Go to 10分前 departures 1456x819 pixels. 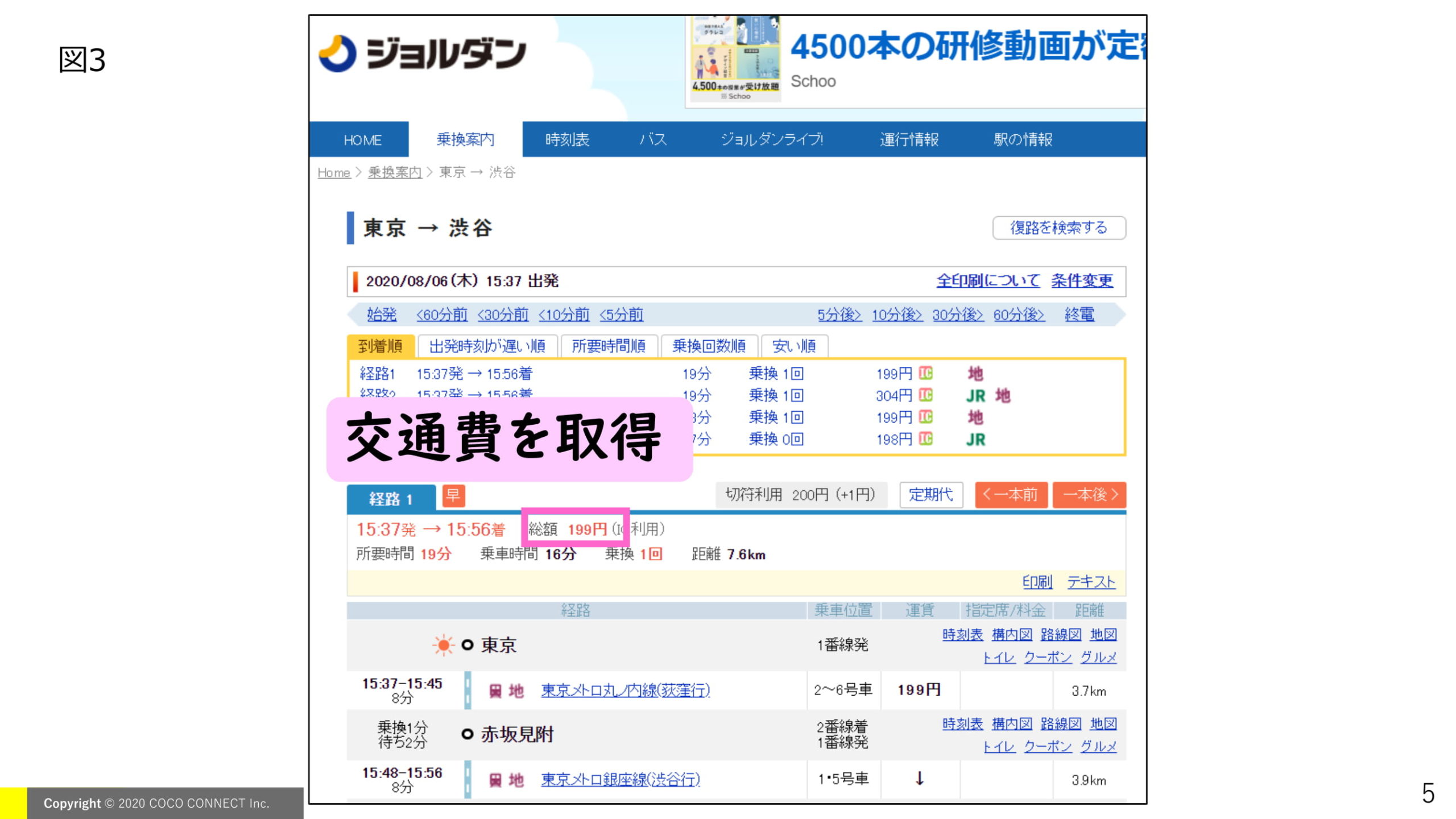pos(564,315)
